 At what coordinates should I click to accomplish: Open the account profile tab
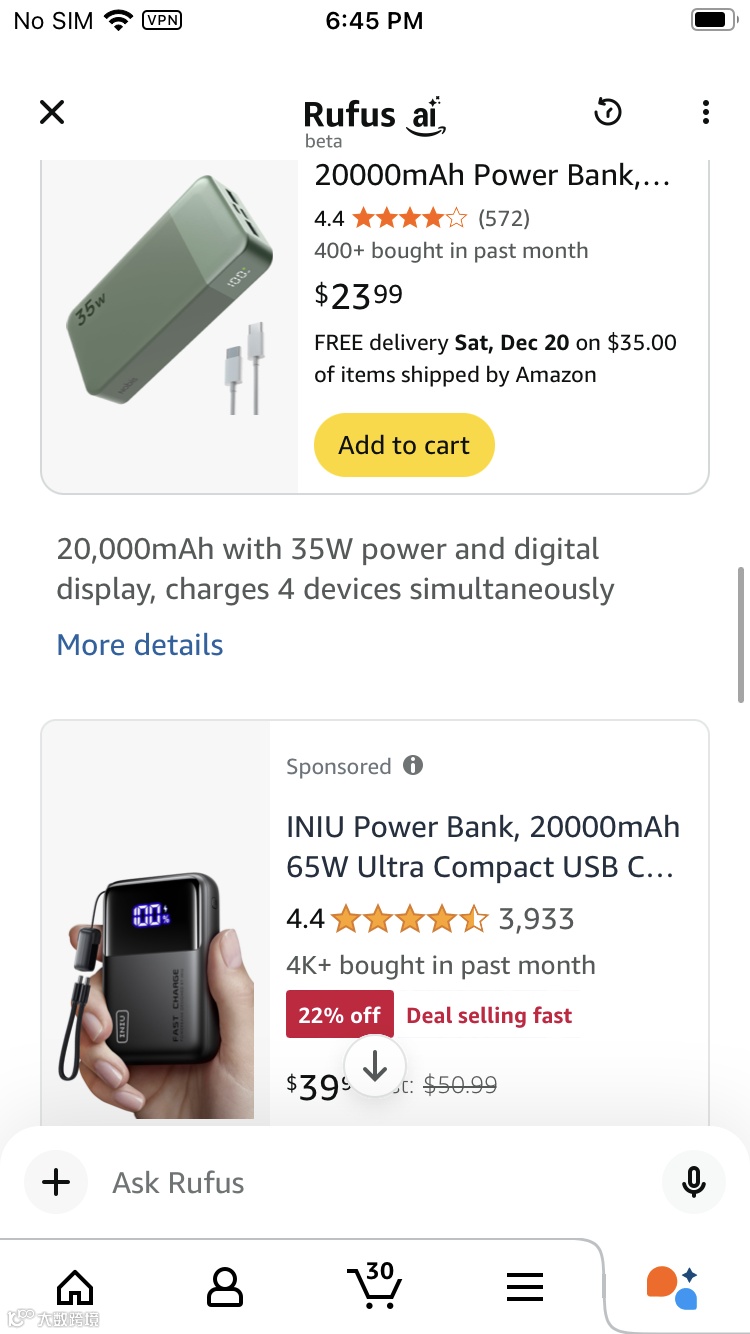225,1286
